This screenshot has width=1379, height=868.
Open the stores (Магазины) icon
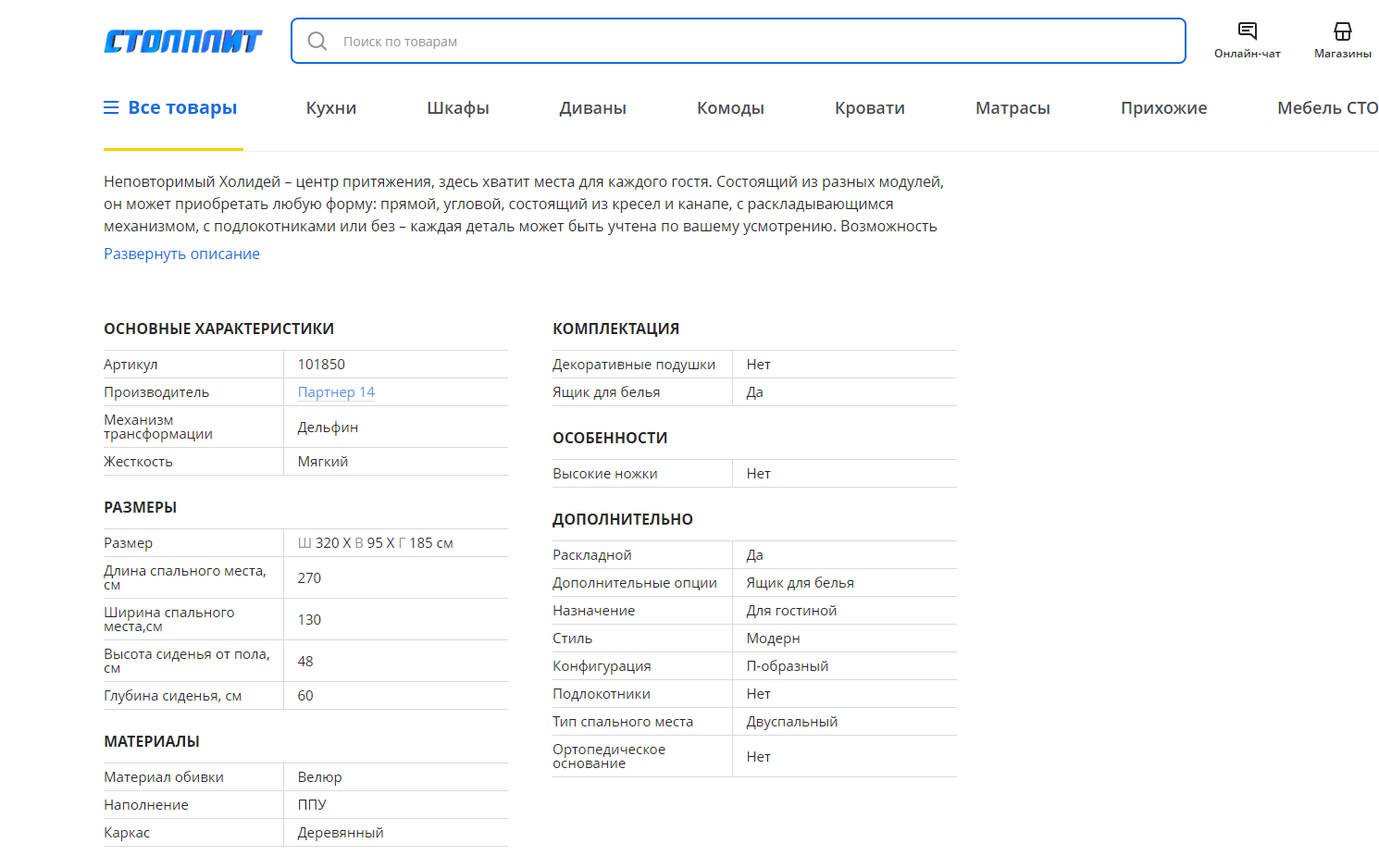1342,31
